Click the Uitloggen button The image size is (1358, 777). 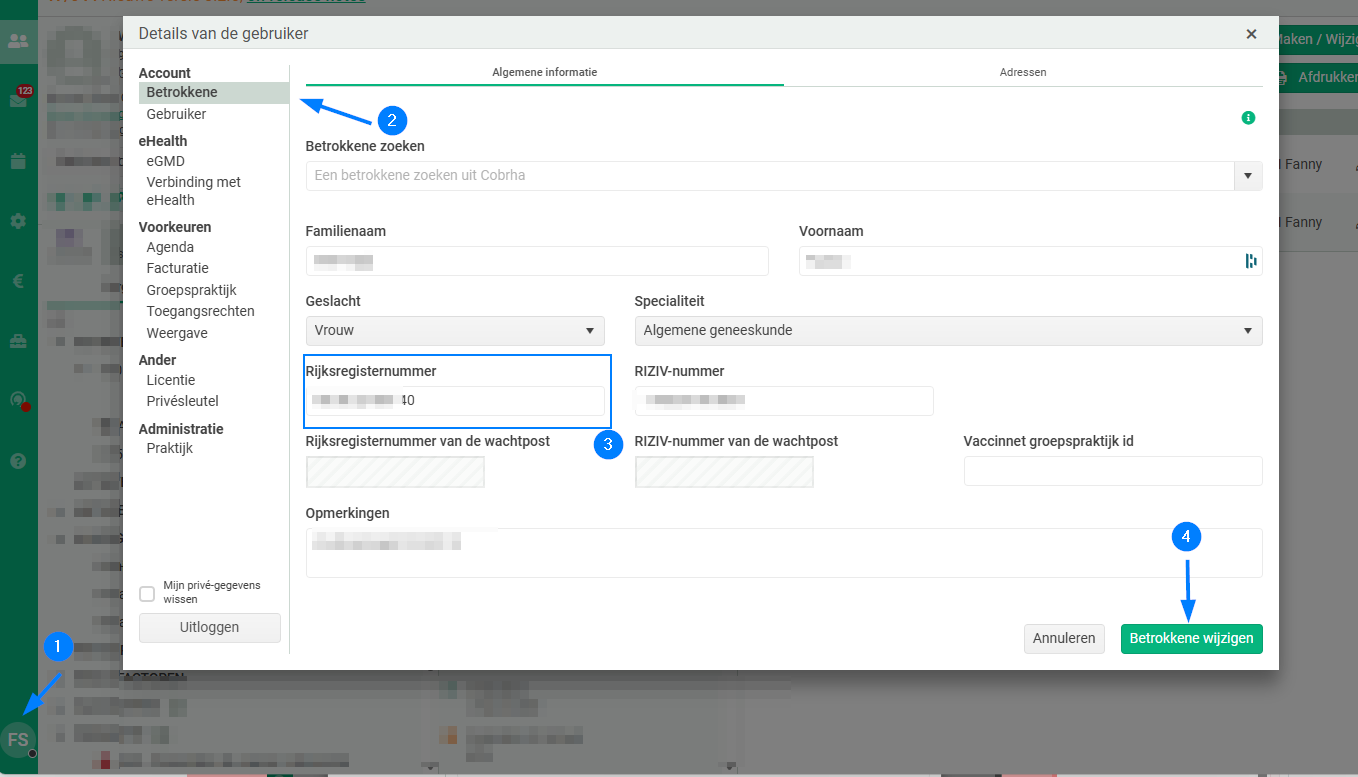click(210, 627)
